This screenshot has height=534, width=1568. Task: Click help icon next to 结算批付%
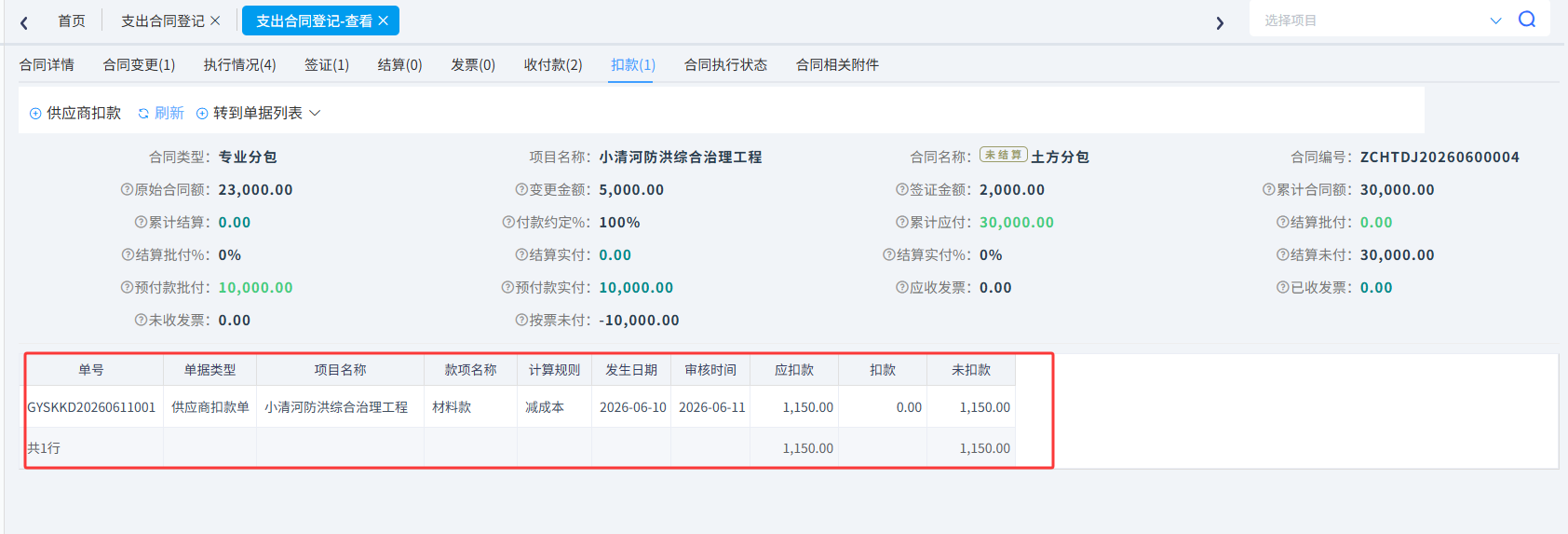pyautogui.click(x=128, y=254)
